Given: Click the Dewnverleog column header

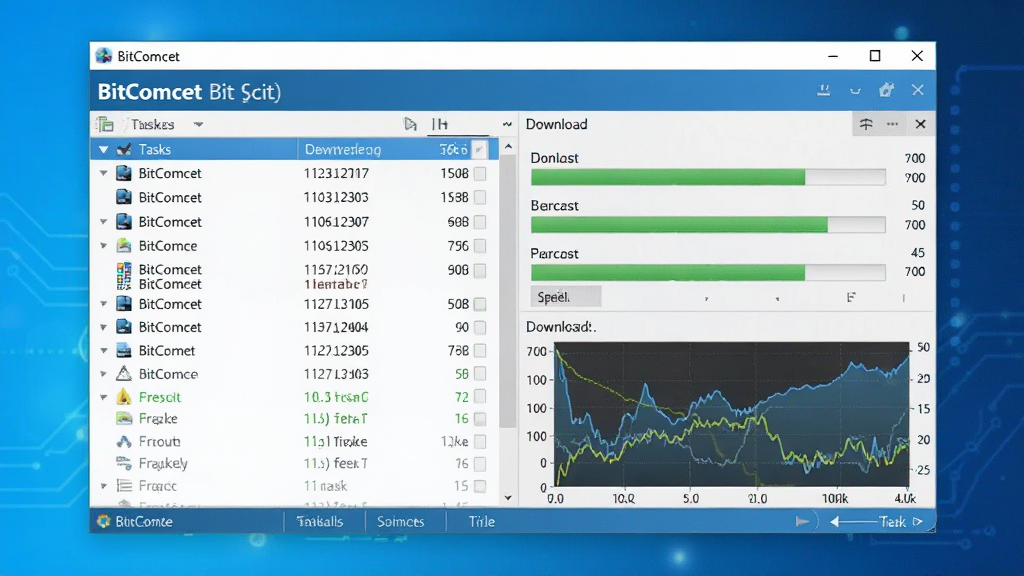Looking at the screenshot, I should coord(343,150).
